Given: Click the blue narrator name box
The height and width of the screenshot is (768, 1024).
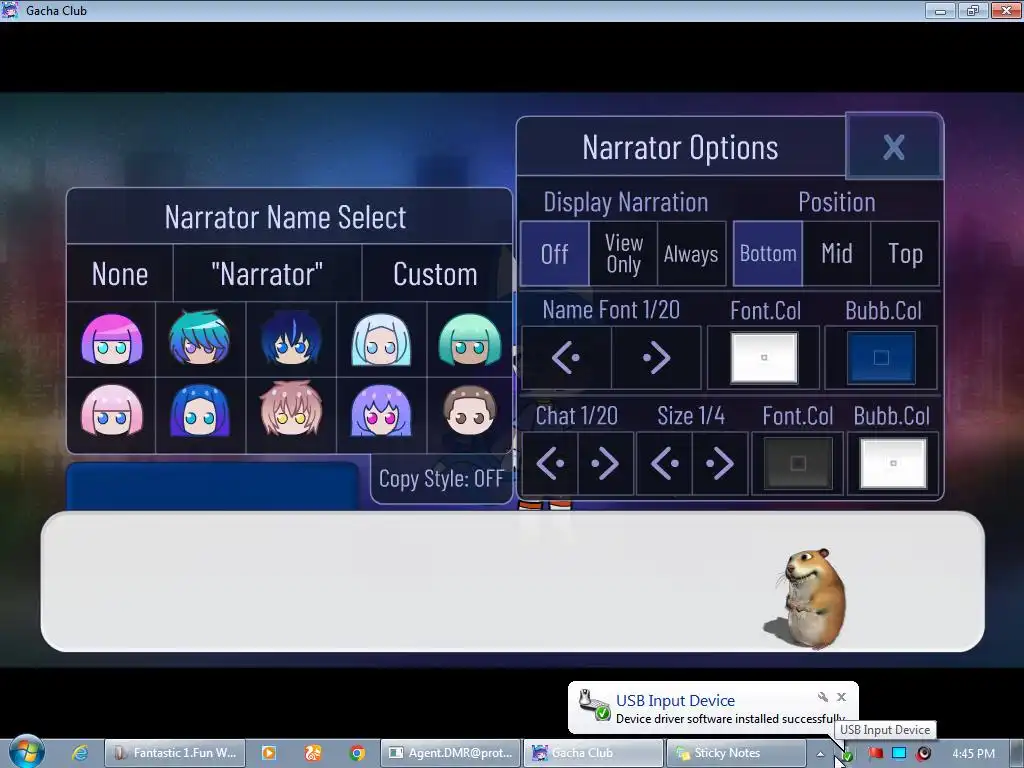Looking at the screenshot, I should (x=212, y=487).
